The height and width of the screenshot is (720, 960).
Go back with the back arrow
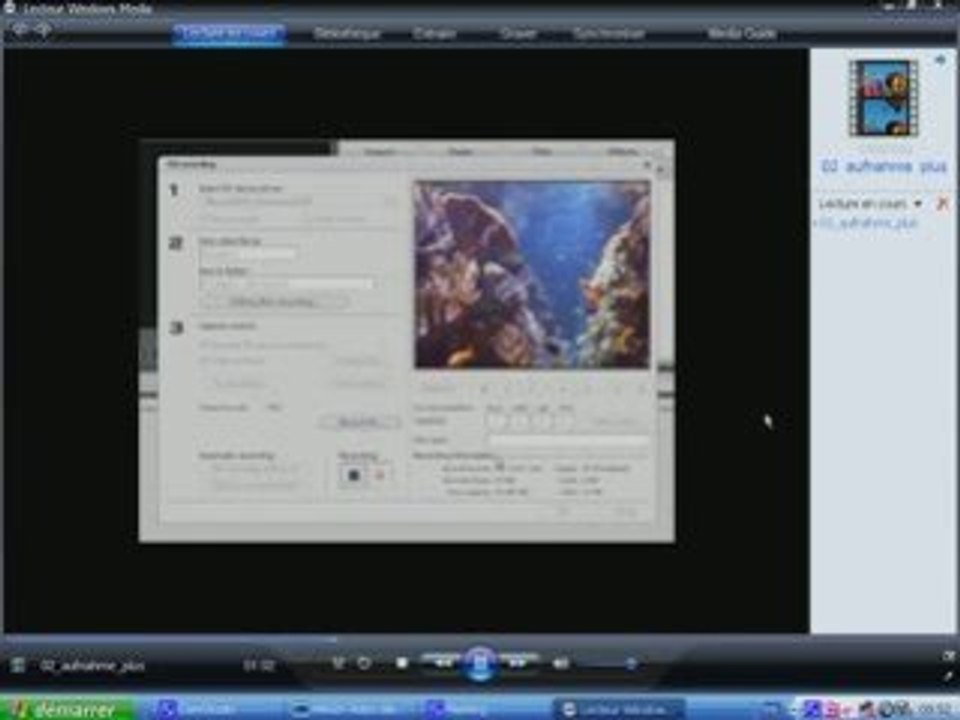click(x=20, y=29)
